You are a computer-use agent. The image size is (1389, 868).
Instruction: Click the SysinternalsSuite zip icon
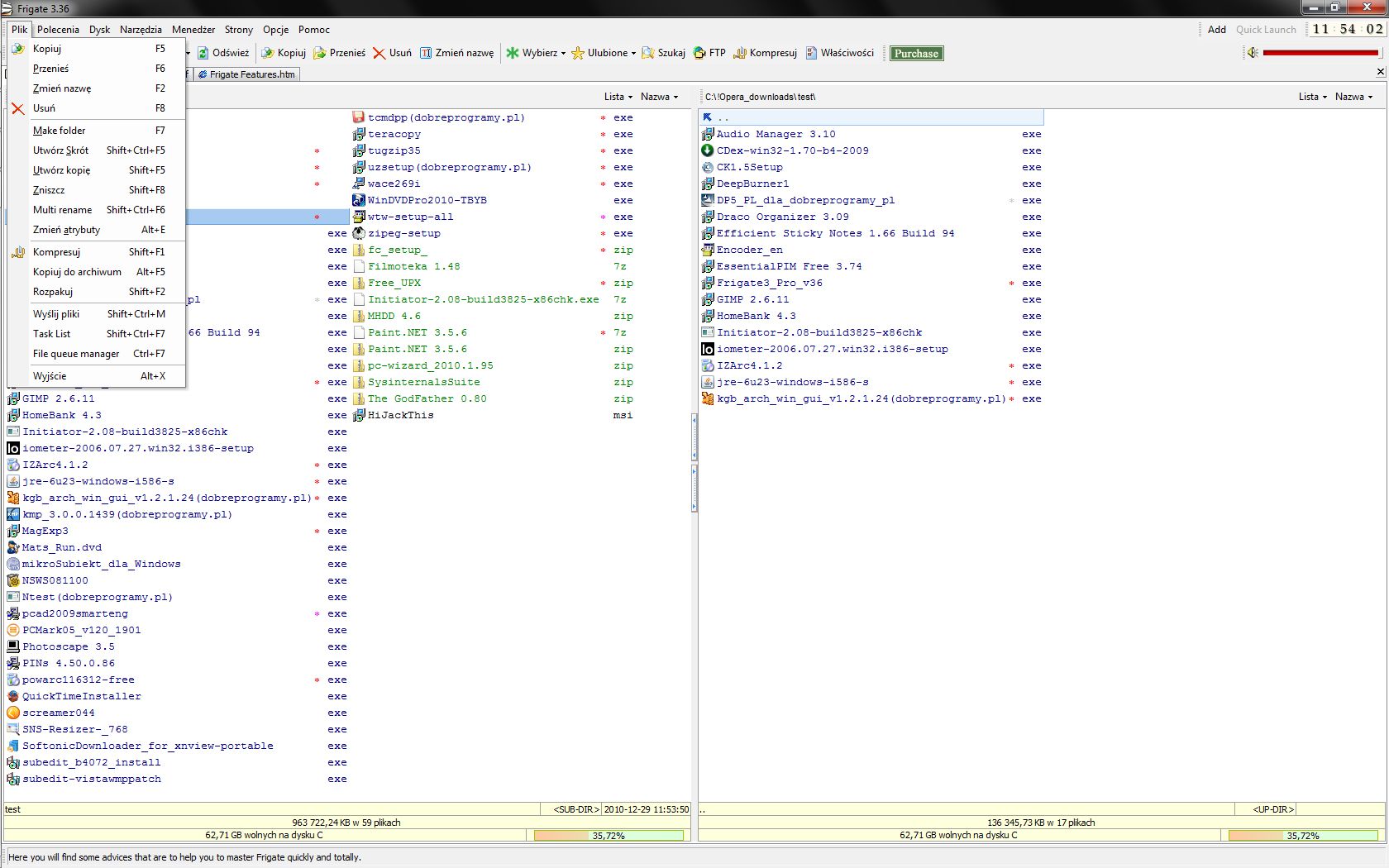coord(359,382)
